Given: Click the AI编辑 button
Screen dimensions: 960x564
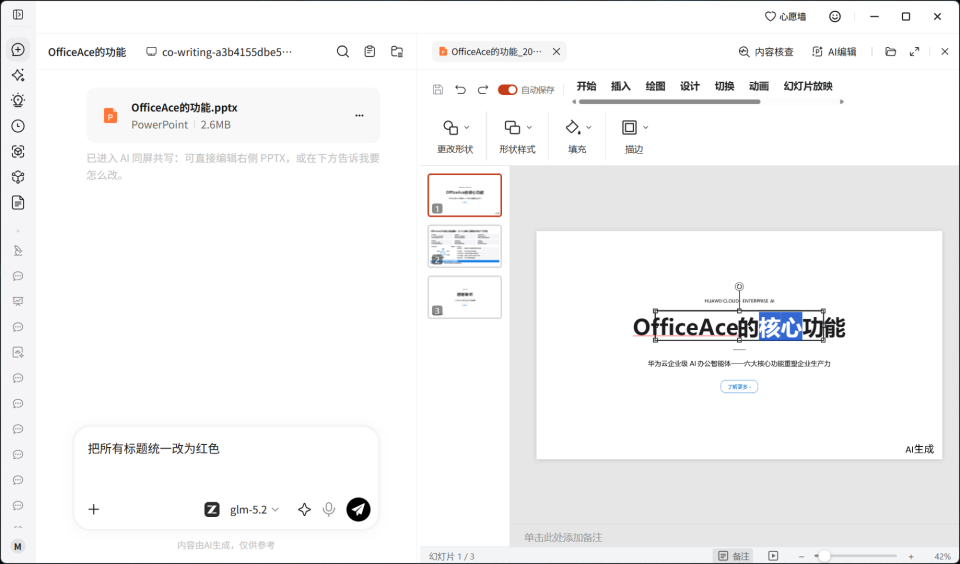Looking at the screenshot, I should (x=834, y=52).
